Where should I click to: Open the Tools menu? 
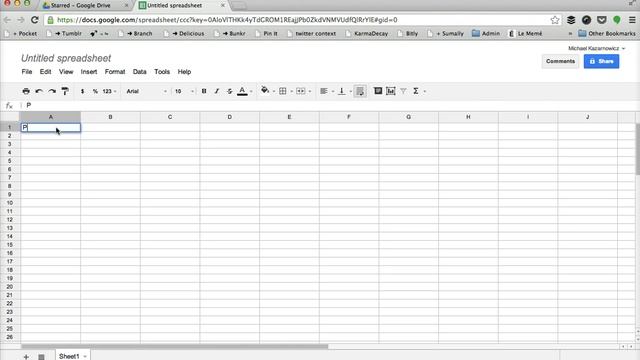tap(162, 72)
